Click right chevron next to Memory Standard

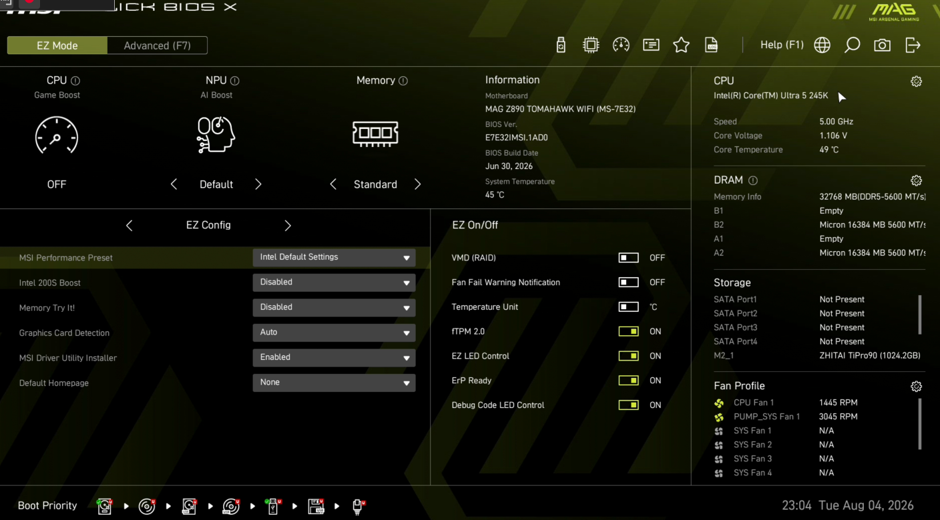click(418, 184)
